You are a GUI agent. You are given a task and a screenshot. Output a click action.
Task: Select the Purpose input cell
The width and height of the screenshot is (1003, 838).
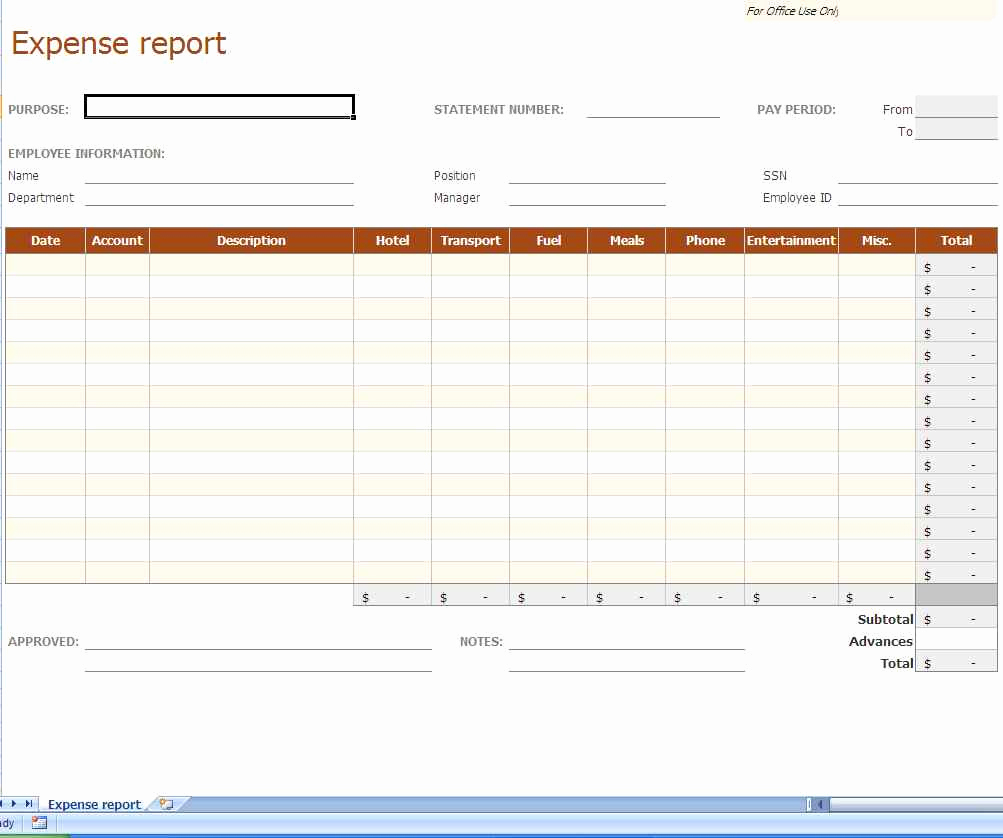[x=219, y=107]
